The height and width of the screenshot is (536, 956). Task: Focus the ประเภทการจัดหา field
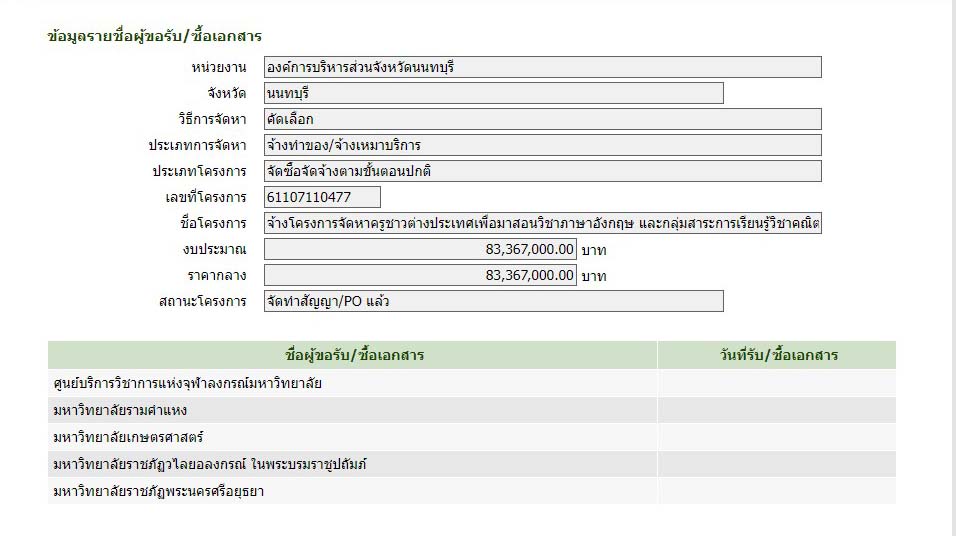pos(542,145)
